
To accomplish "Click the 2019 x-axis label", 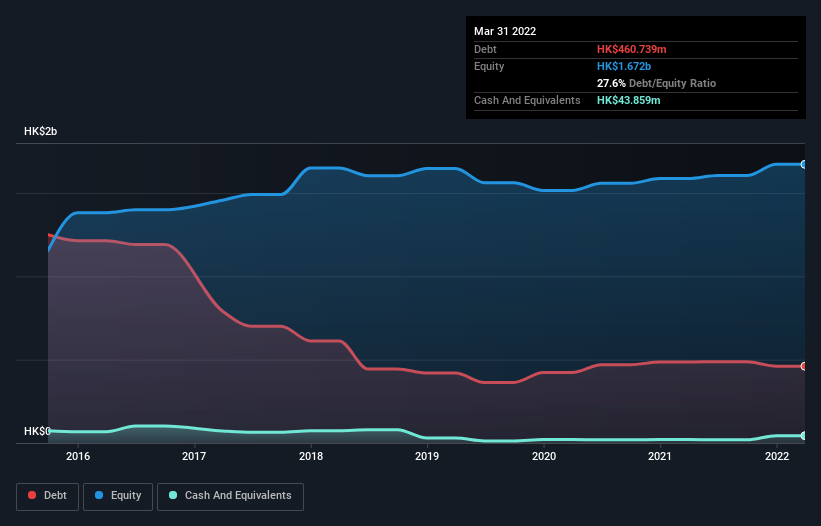I will point(427,456).
